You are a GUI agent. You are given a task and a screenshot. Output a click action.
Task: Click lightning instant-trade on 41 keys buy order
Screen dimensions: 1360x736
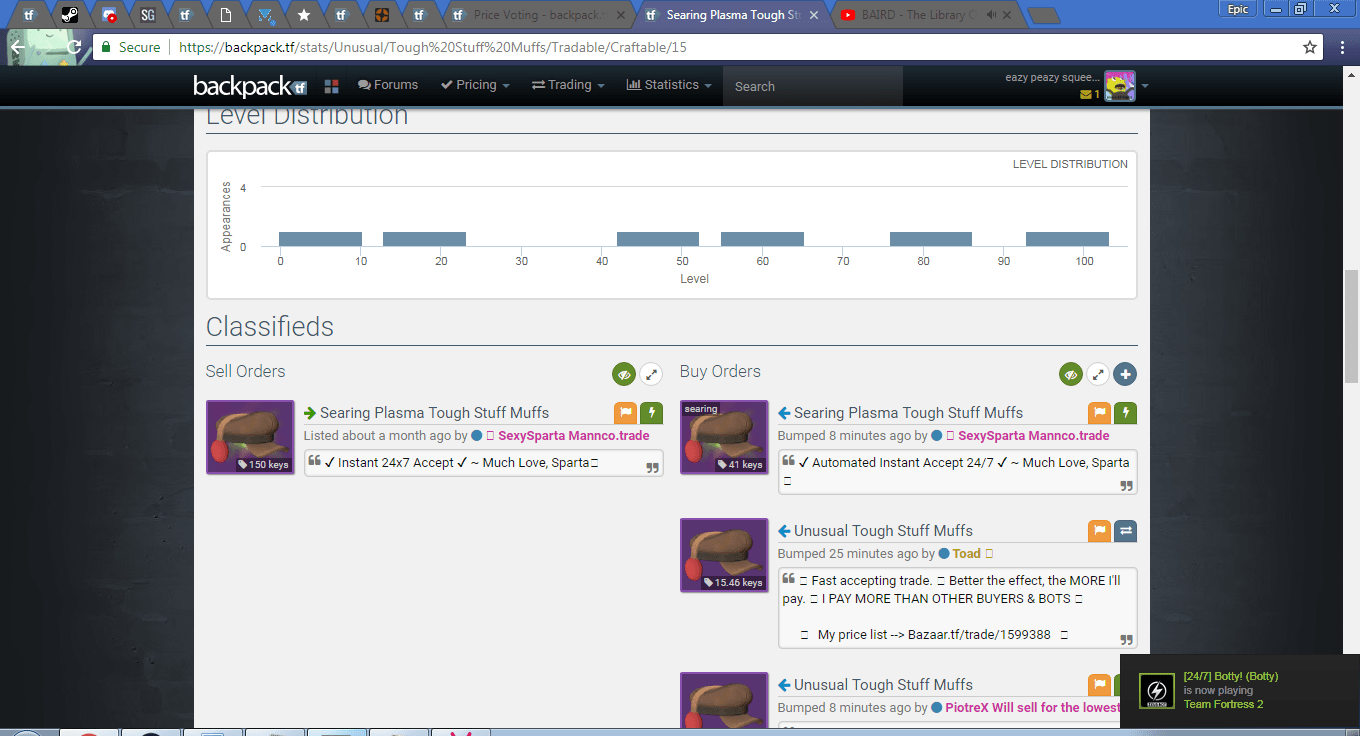click(1125, 413)
